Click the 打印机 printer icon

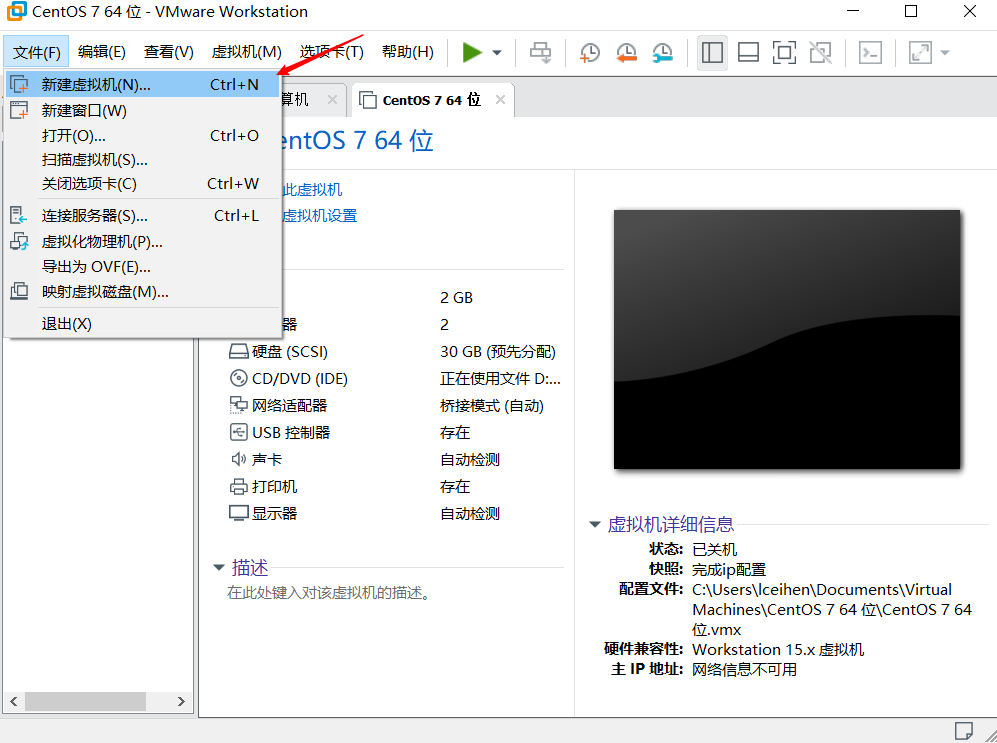[238, 486]
